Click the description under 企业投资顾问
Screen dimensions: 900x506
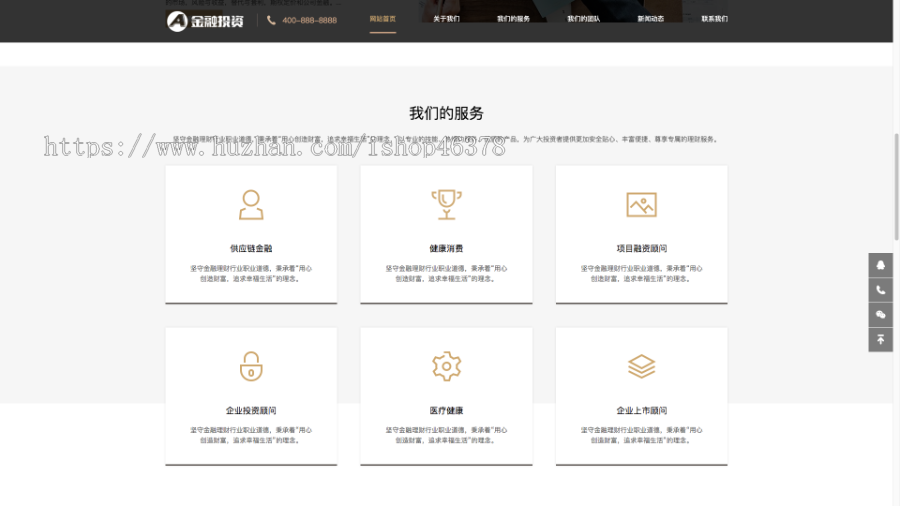click(251, 435)
